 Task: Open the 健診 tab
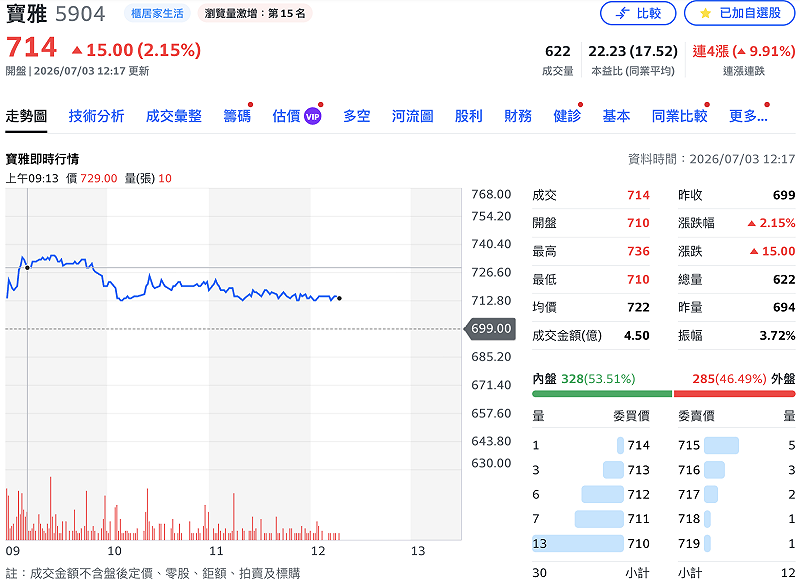pos(567,116)
